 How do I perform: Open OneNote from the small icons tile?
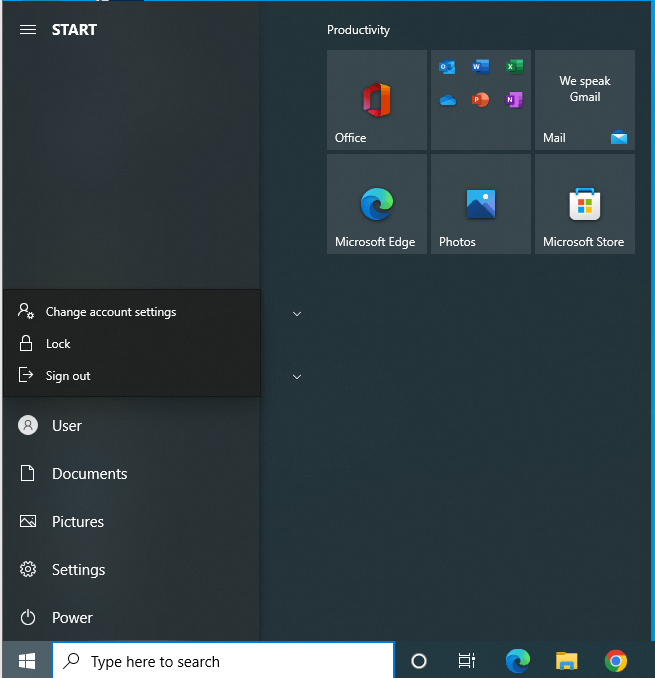pos(514,100)
